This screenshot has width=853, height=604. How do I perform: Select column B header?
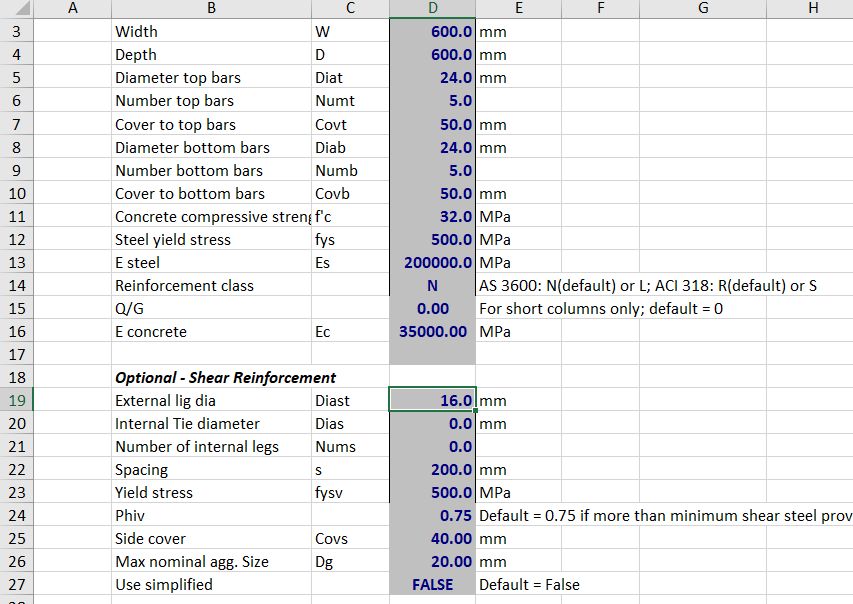[x=210, y=9]
